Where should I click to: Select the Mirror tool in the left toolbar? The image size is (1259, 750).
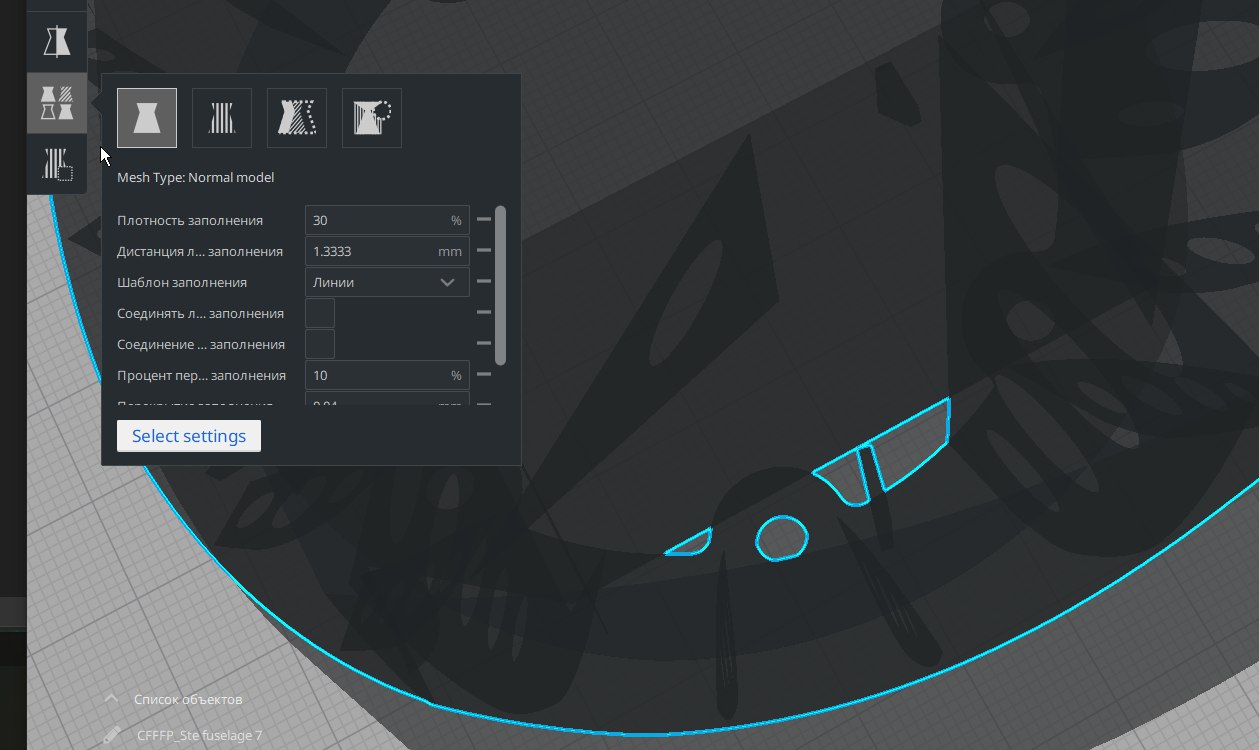click(57, 41)
